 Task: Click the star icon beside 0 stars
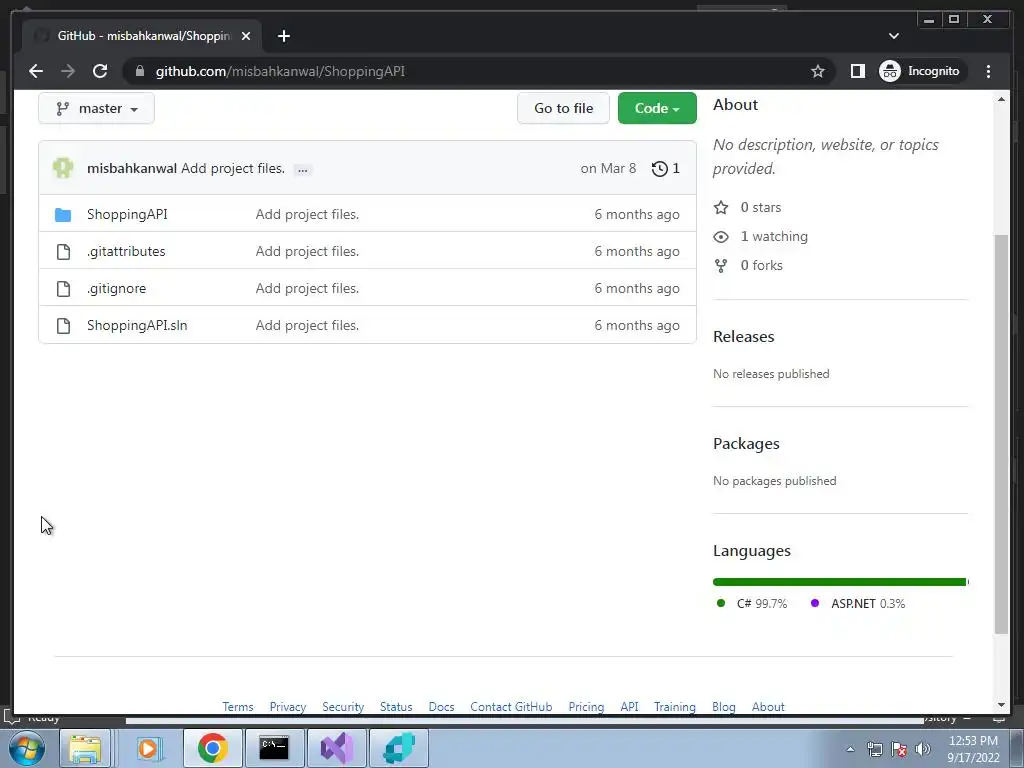coord(721,208)
